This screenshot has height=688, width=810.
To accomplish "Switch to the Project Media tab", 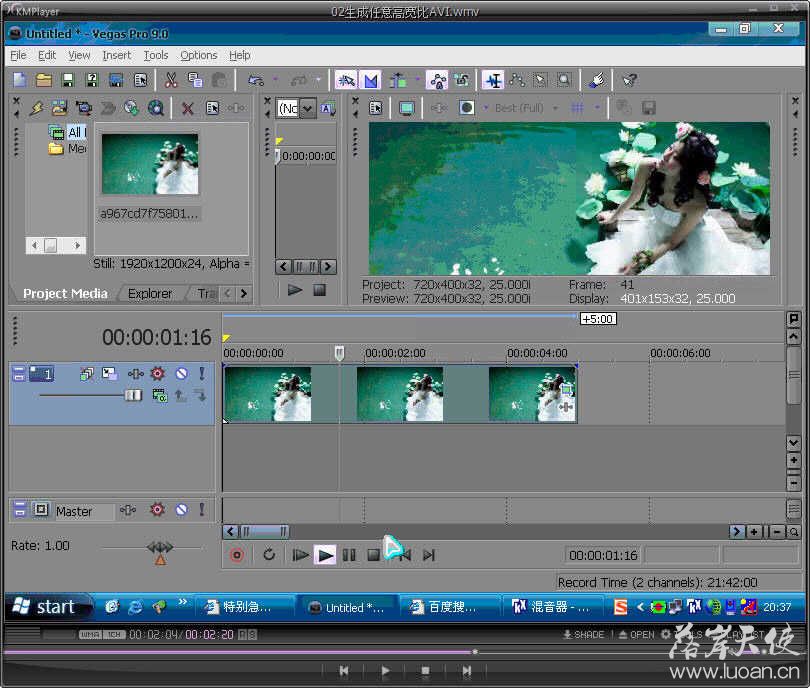I will click(65, 293).
